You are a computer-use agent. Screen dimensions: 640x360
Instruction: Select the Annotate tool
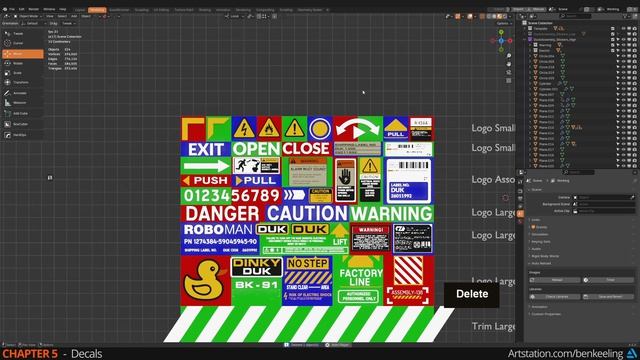tap(22, 93)
